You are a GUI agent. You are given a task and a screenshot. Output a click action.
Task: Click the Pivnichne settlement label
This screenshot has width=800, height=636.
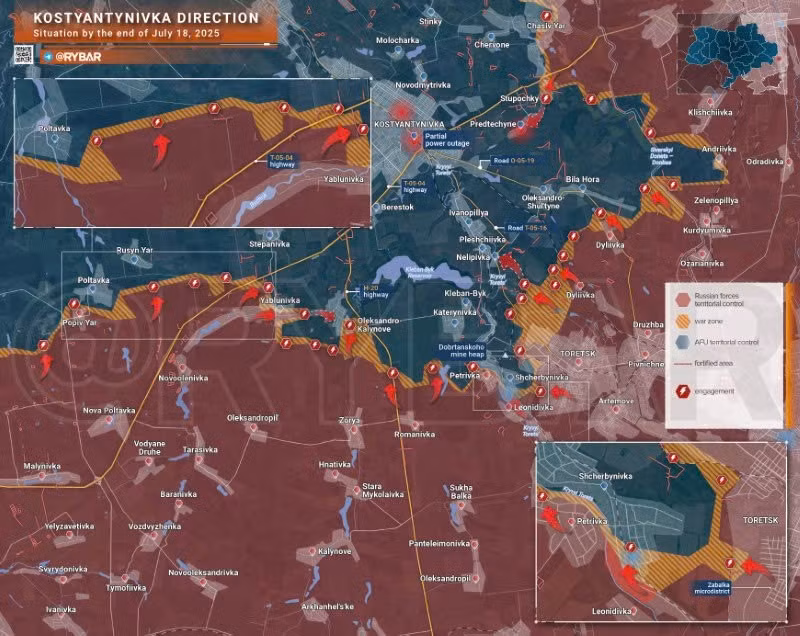pos(646,364)
